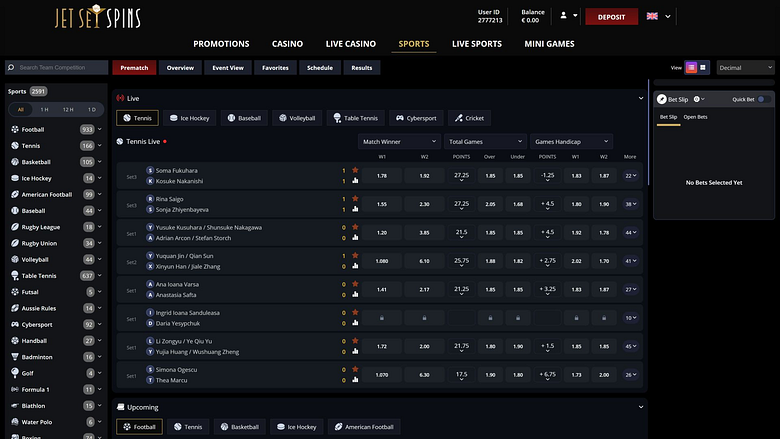Open the Games Handicap dropdown
This screenshot has height=439, width=780.
coord(571,142)
